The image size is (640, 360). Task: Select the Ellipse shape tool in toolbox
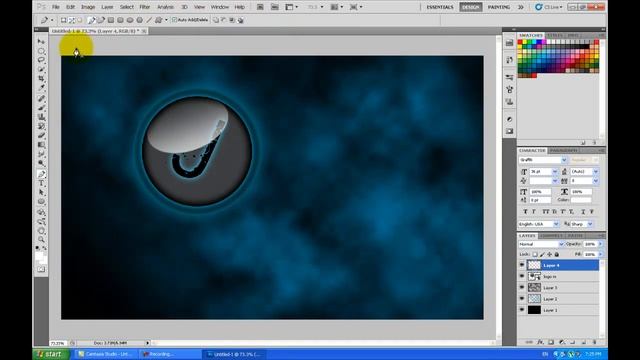point(41,202)
